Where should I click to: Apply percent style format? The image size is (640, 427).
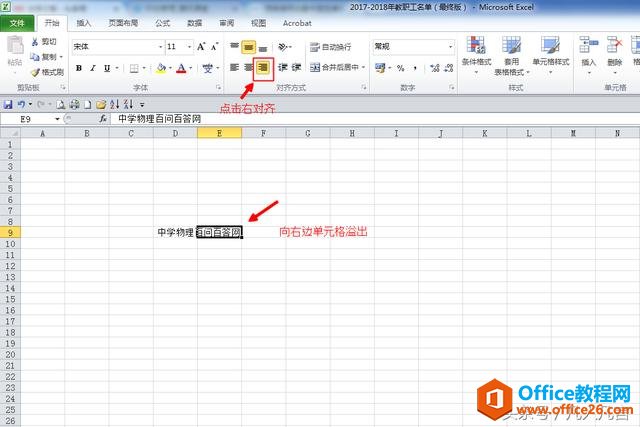pos(401,68)
